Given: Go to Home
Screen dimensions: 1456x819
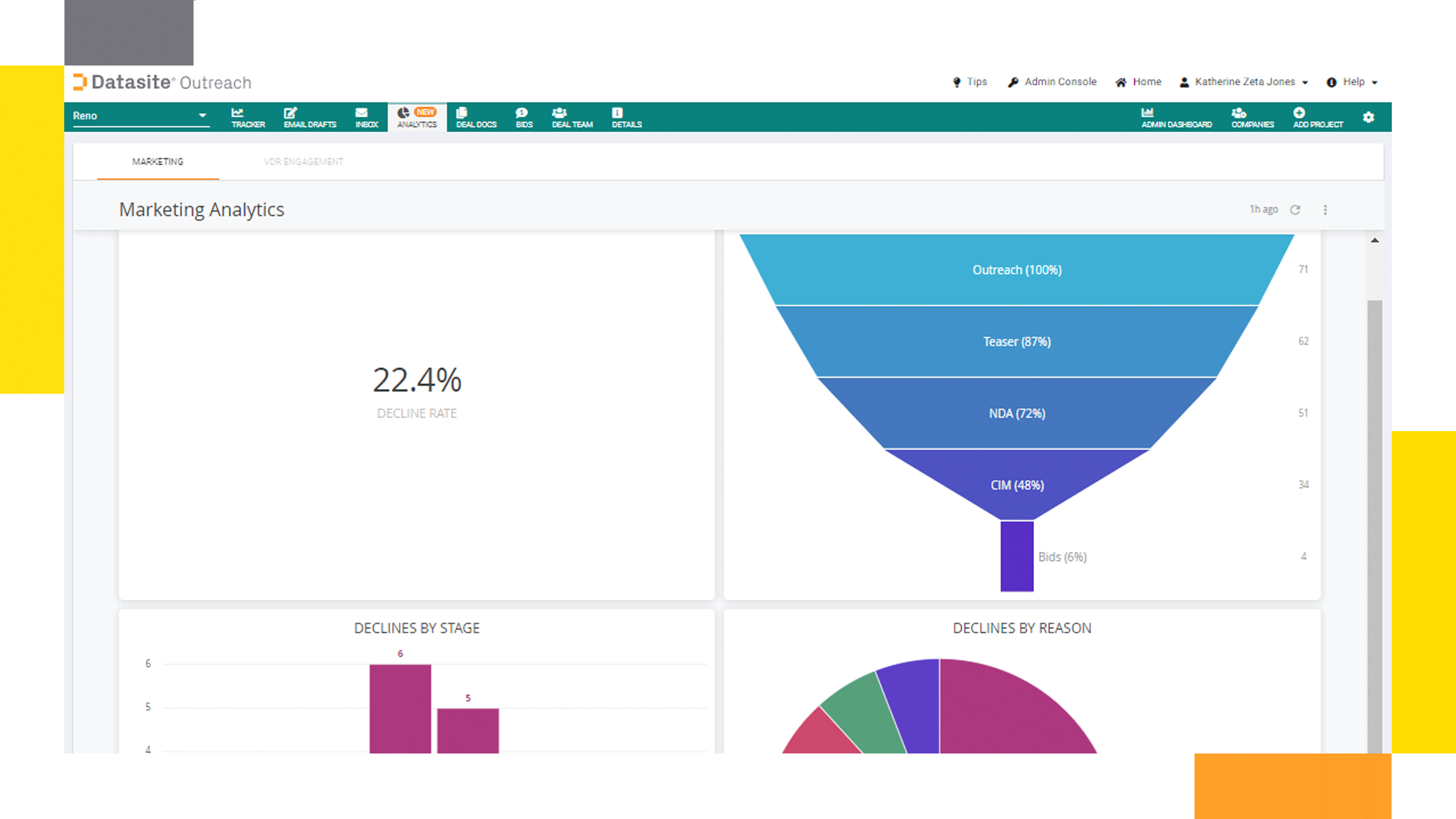Looking at the screenshot, I should [x=1138, y=82].
